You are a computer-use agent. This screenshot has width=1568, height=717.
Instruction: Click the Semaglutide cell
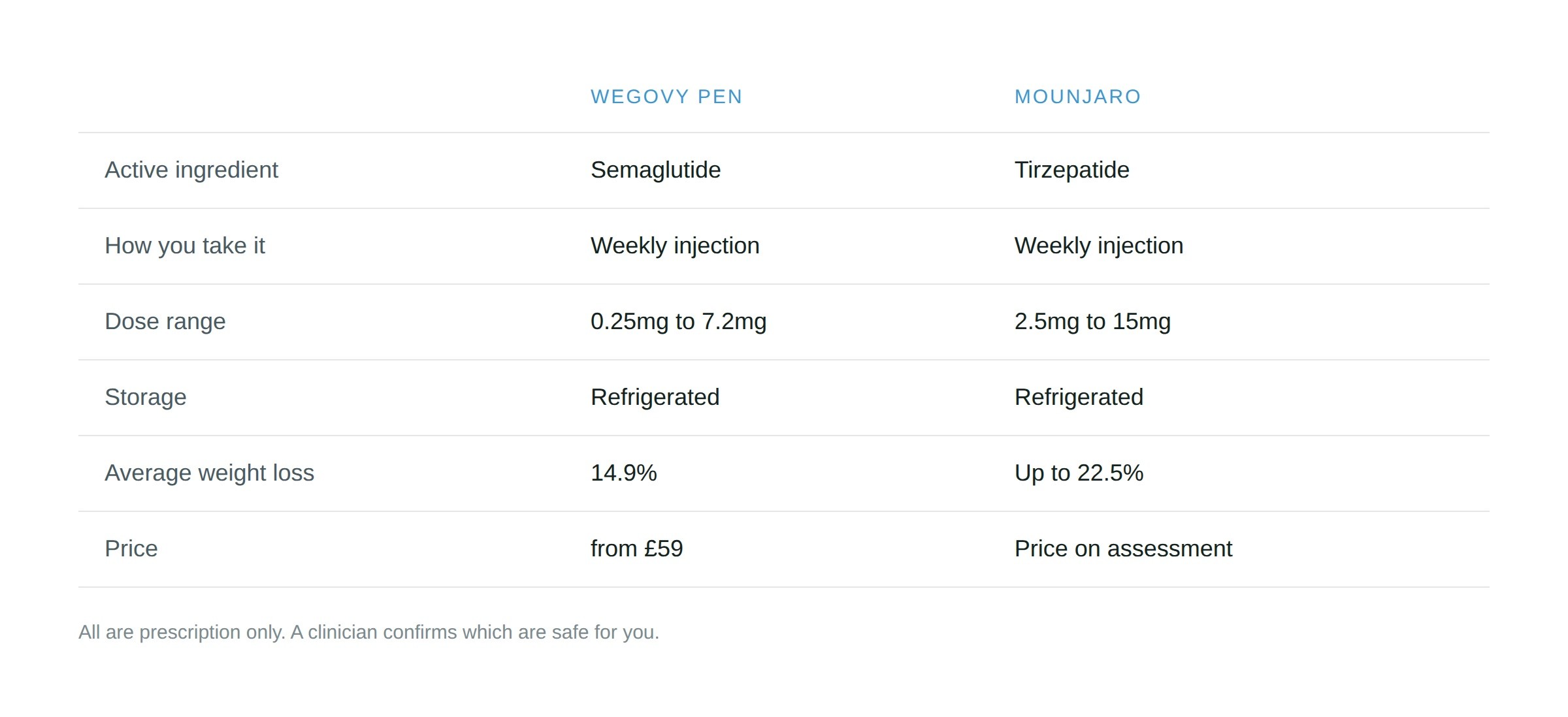[655, 170]
